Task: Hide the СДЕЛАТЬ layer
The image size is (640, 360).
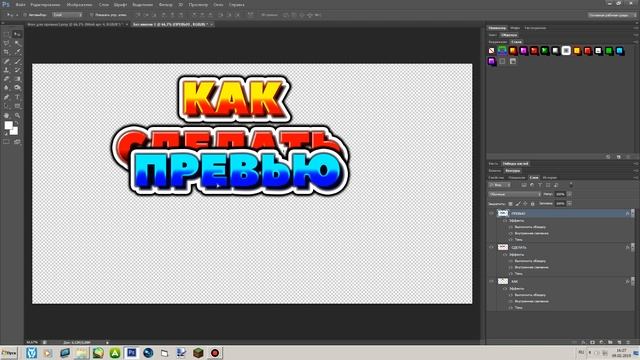Action: pyautogui.click(x=491, y=247)
